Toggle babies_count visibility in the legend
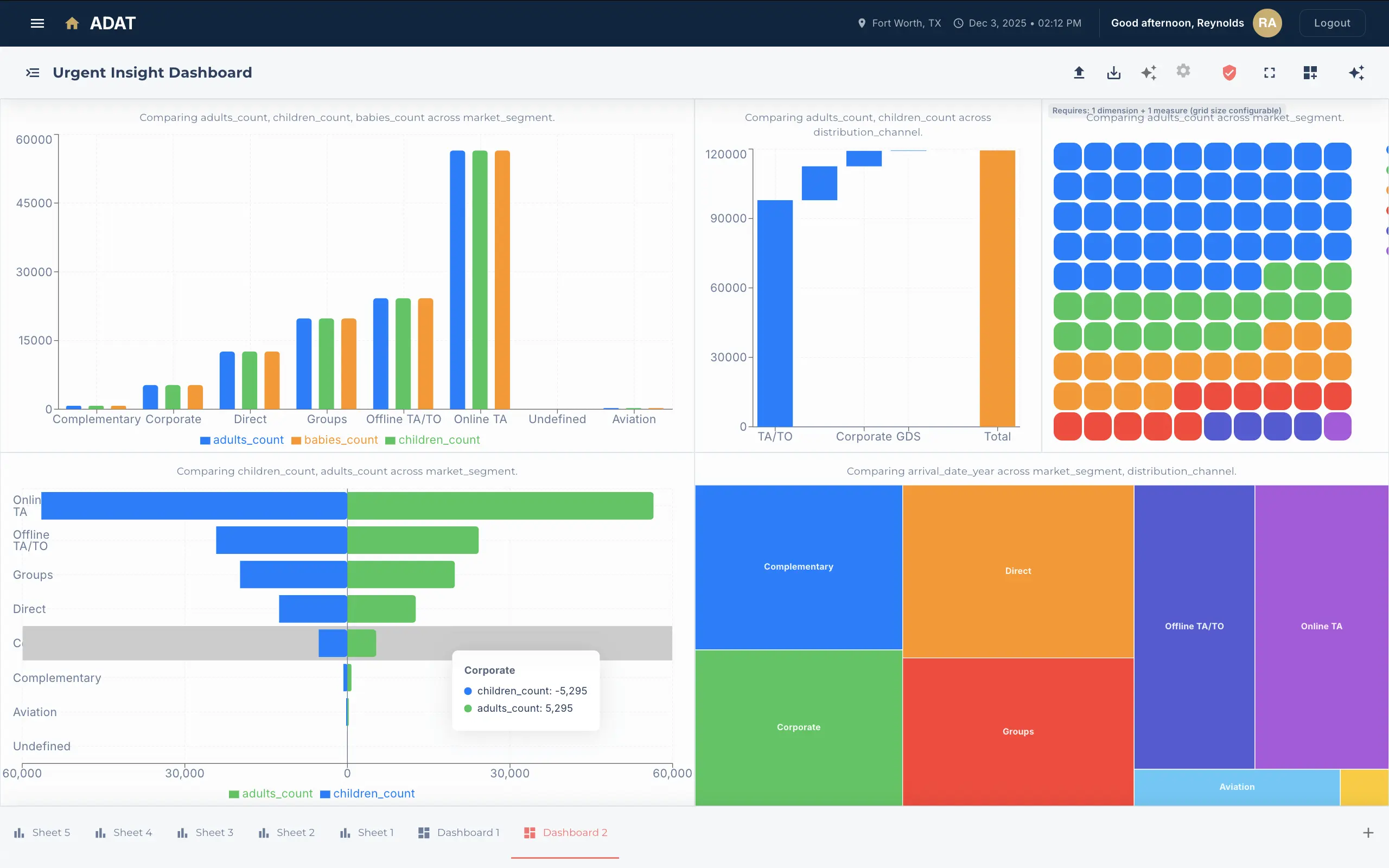This screenshot has width=1389, height=868. 341,440
